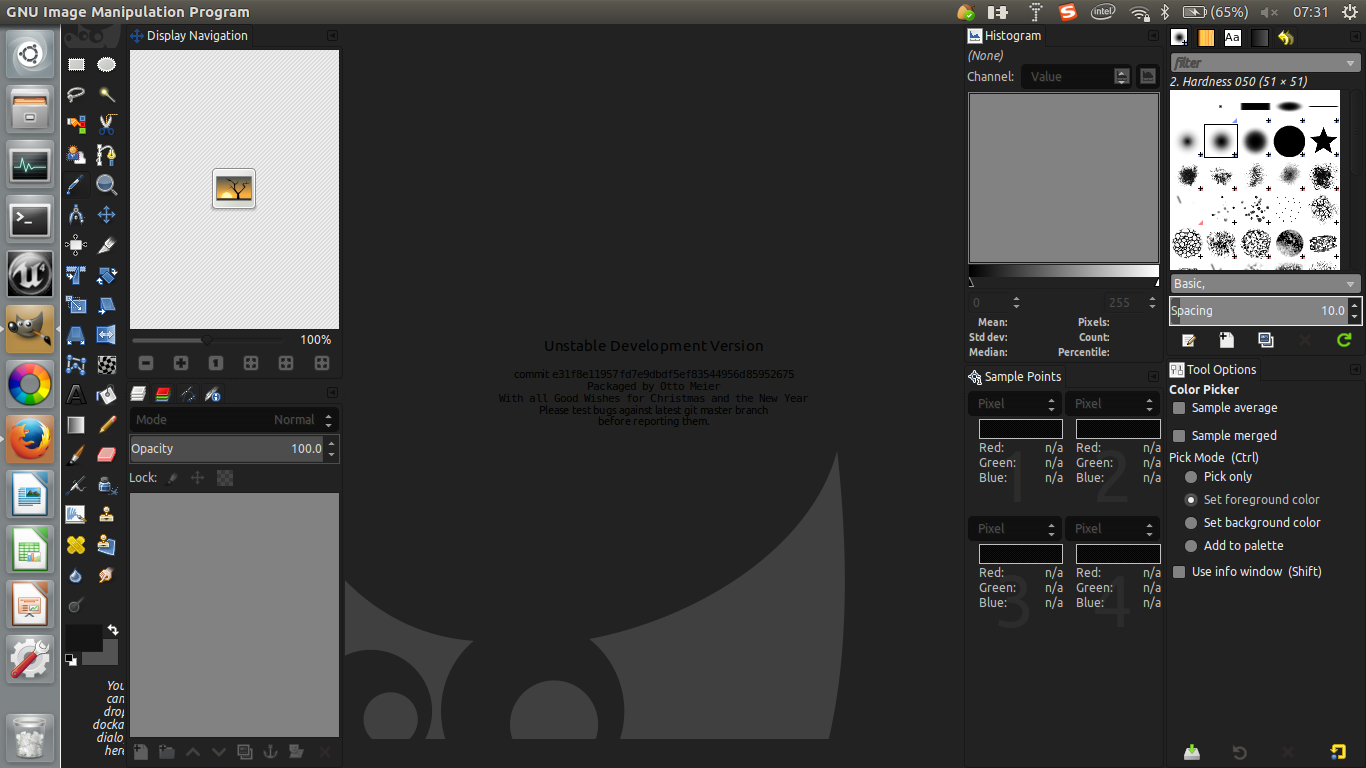Screen dimensions: 1366x768
Task: Select the Blur/Sharpen droplet tool
Action: click(x=76, y=575)
